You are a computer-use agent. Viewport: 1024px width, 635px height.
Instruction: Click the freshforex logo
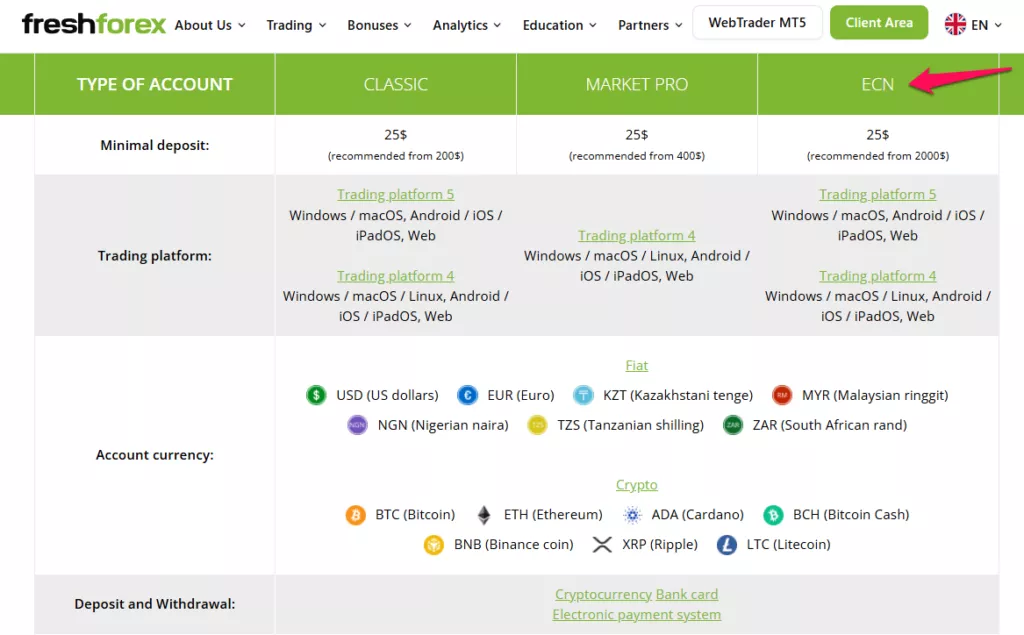[x=93, y=24]
